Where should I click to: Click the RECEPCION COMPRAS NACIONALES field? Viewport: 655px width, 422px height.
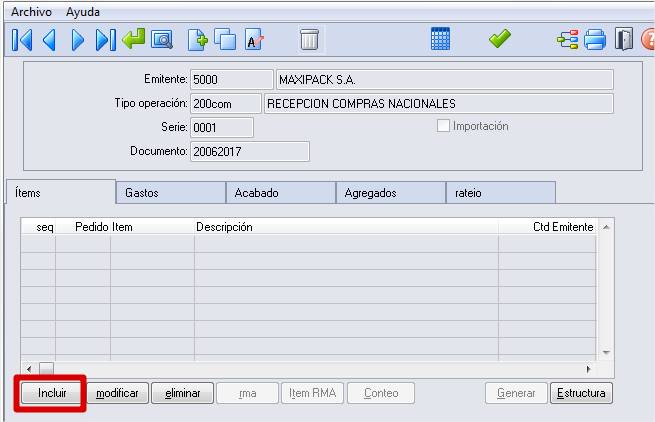pyautogui.click(x=439, y=104)
